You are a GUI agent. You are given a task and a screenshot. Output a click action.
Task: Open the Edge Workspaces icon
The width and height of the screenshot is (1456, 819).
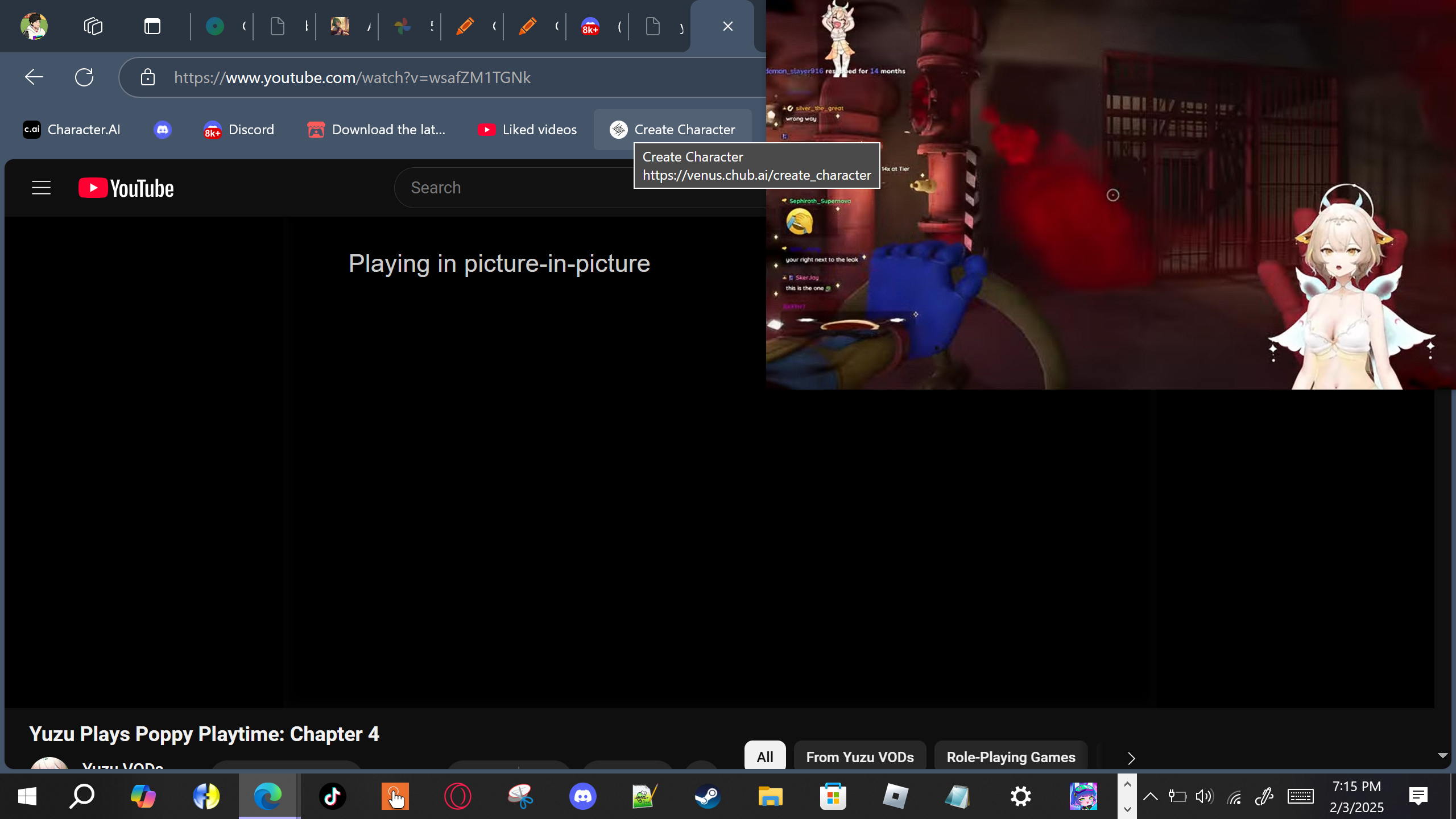click(93, 26)
